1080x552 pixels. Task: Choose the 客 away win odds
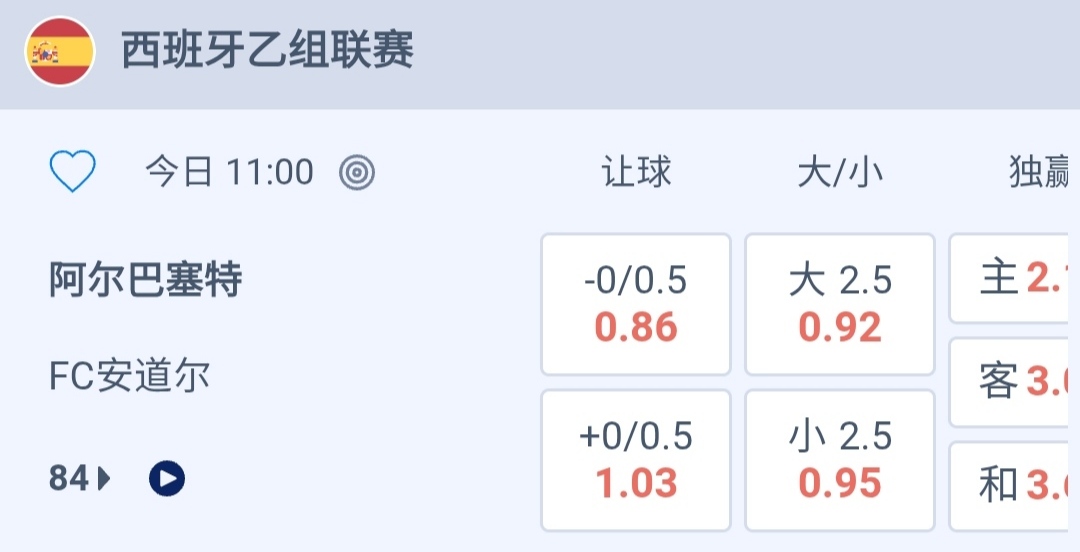pos(1015,382)
